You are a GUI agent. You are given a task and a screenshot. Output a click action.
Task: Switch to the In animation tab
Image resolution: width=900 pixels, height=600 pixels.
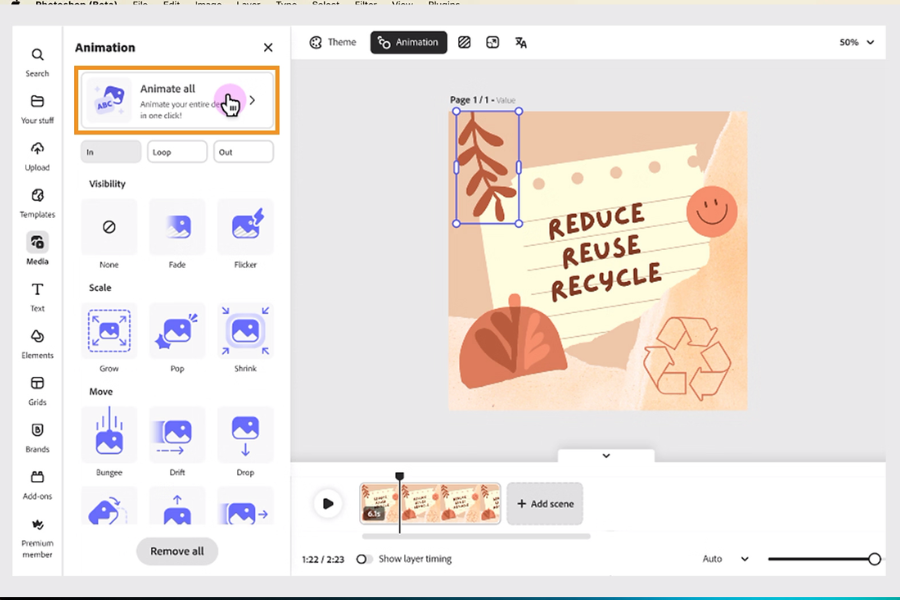point(111,152)
